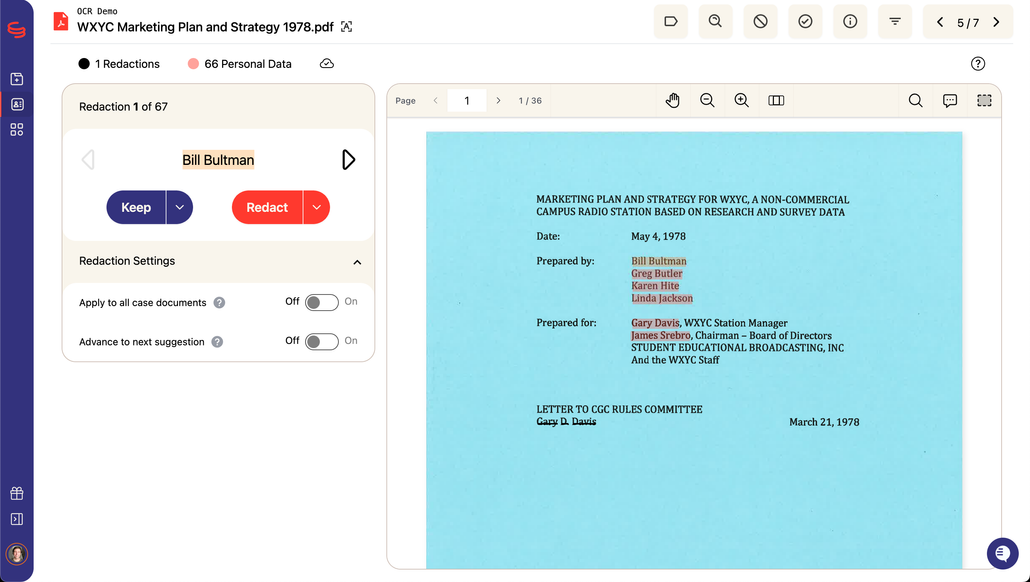Click highlighted name Karen Hite in document

[x=655, y=286]
